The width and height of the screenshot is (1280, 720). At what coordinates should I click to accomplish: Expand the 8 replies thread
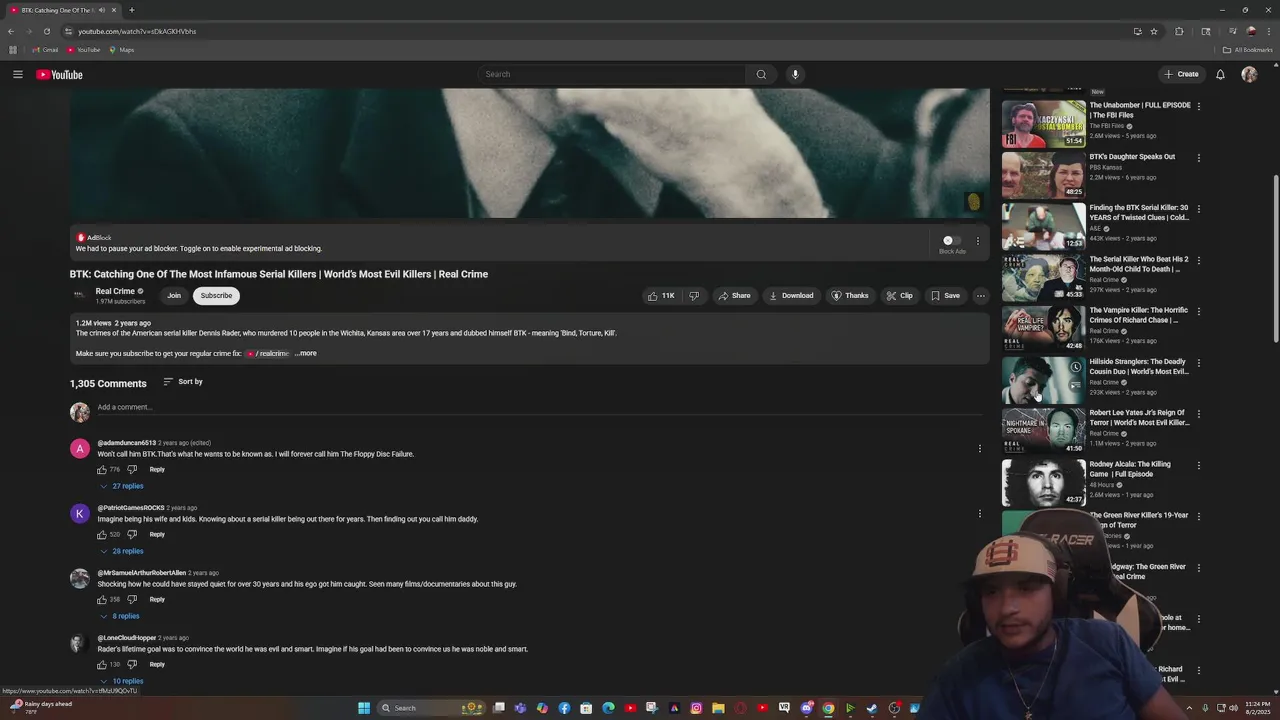[x=119, y=616]
